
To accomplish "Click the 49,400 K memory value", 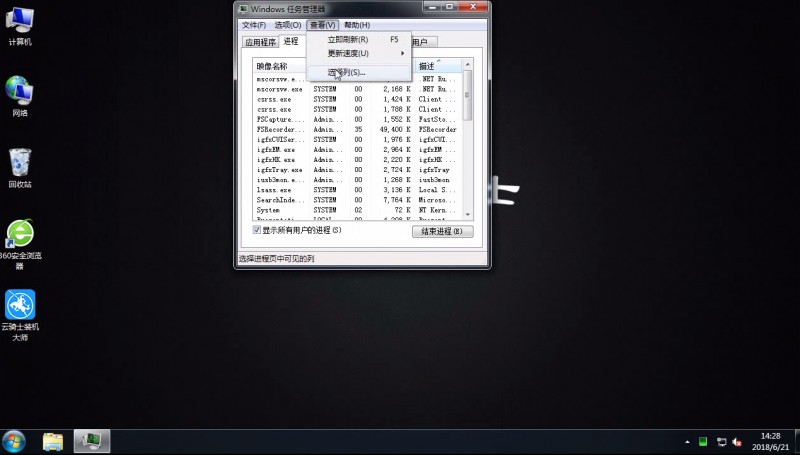I will (395, 130).
